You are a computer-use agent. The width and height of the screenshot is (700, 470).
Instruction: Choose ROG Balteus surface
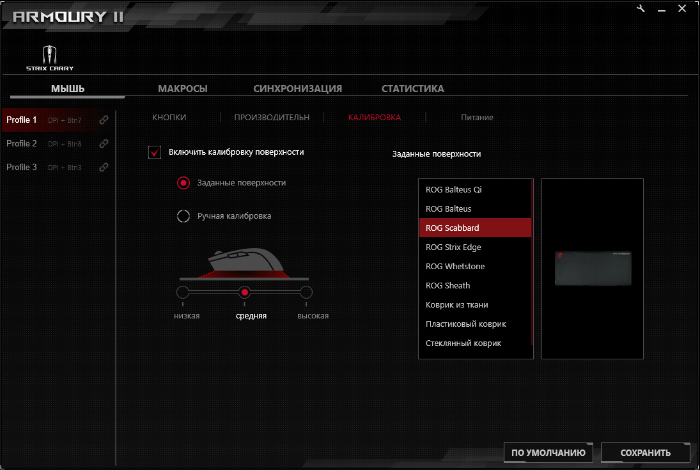point(475,209)
